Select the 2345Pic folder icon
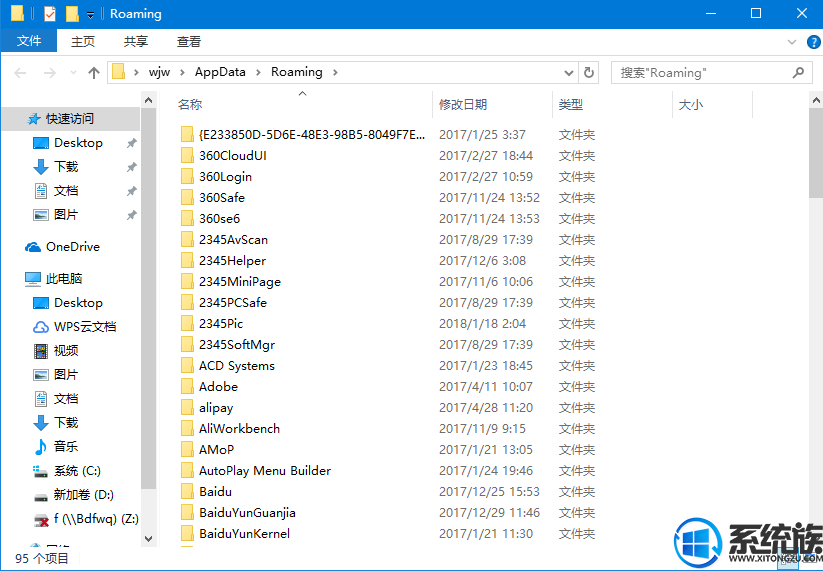Image resolution: width=823 pixels, height=571 pixels. pyautogui.click(x=187, y=324)
